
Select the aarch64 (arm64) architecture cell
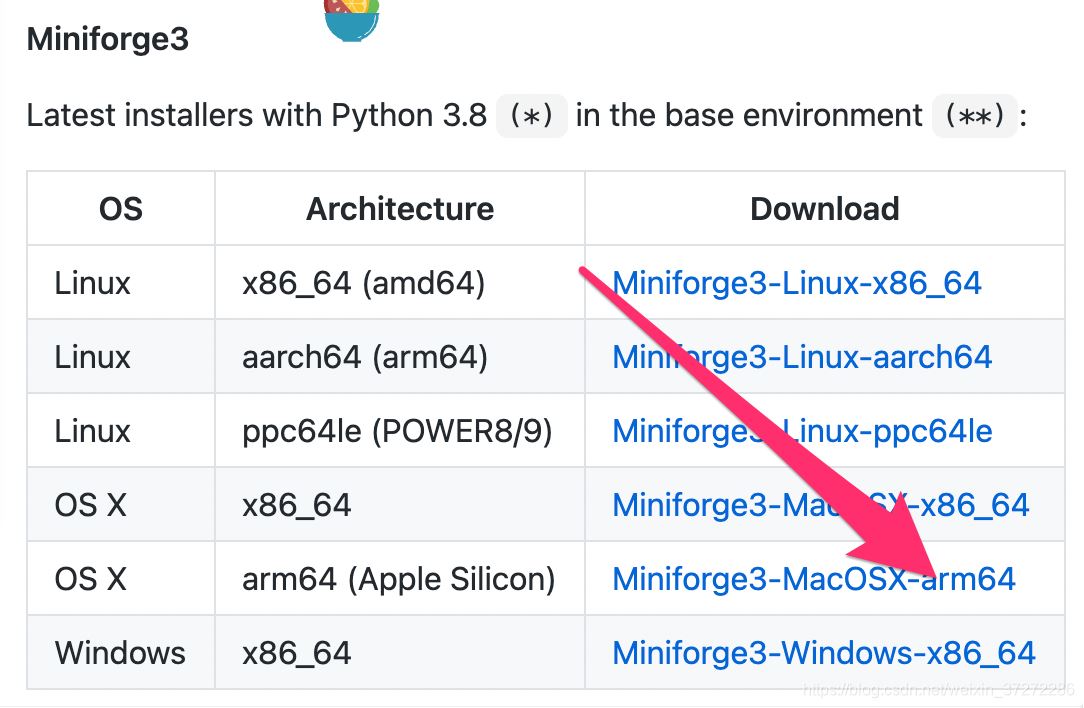click(364, 357)
